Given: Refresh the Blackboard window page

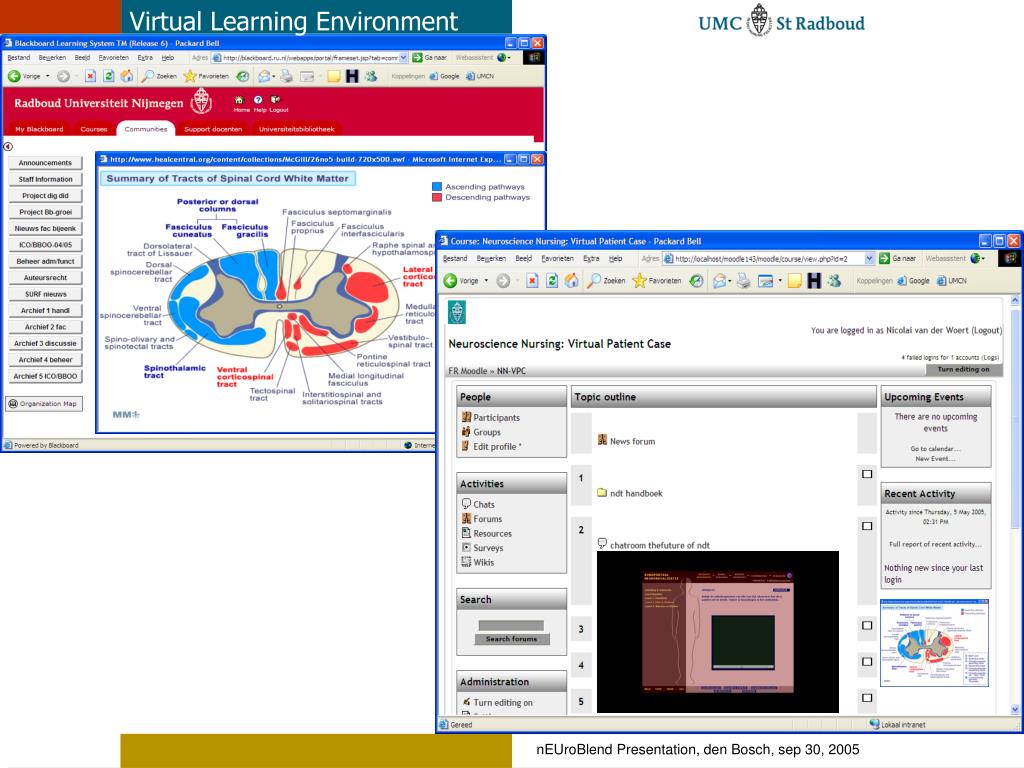Looking at the screenshot, I should (x=108, y=76).
